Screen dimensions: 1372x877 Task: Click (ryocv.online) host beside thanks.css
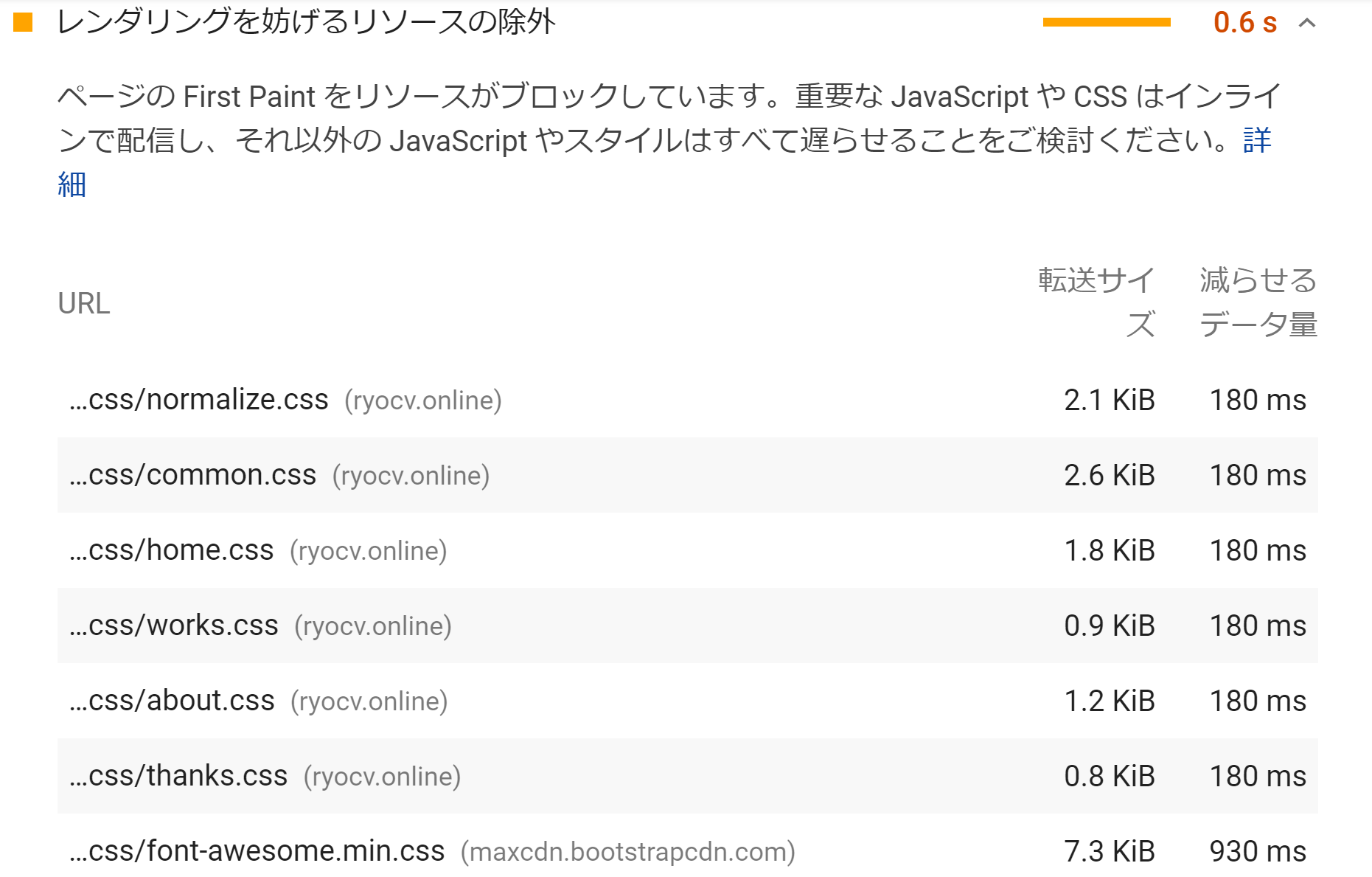click(383, 777)
